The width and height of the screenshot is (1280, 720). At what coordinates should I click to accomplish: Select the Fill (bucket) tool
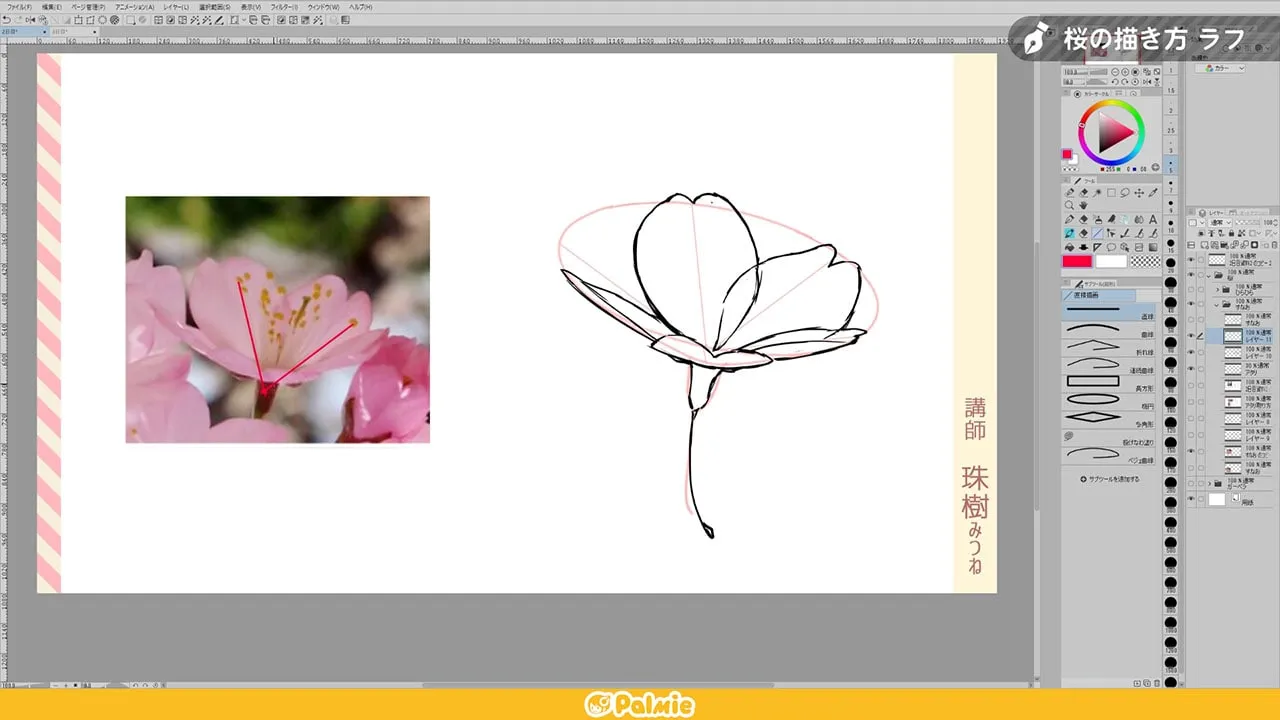point(1099,220)
